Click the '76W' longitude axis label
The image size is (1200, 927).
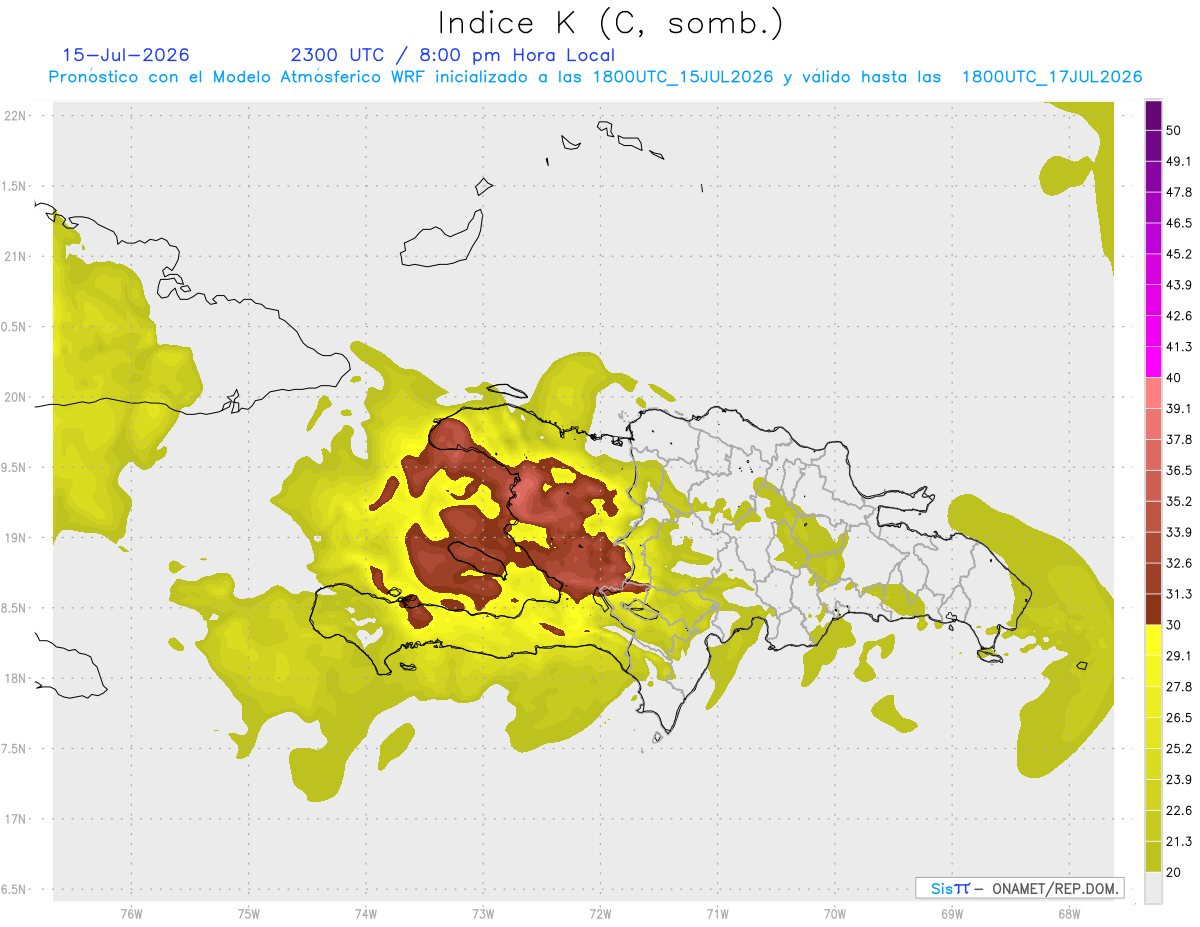pos(131,913)
